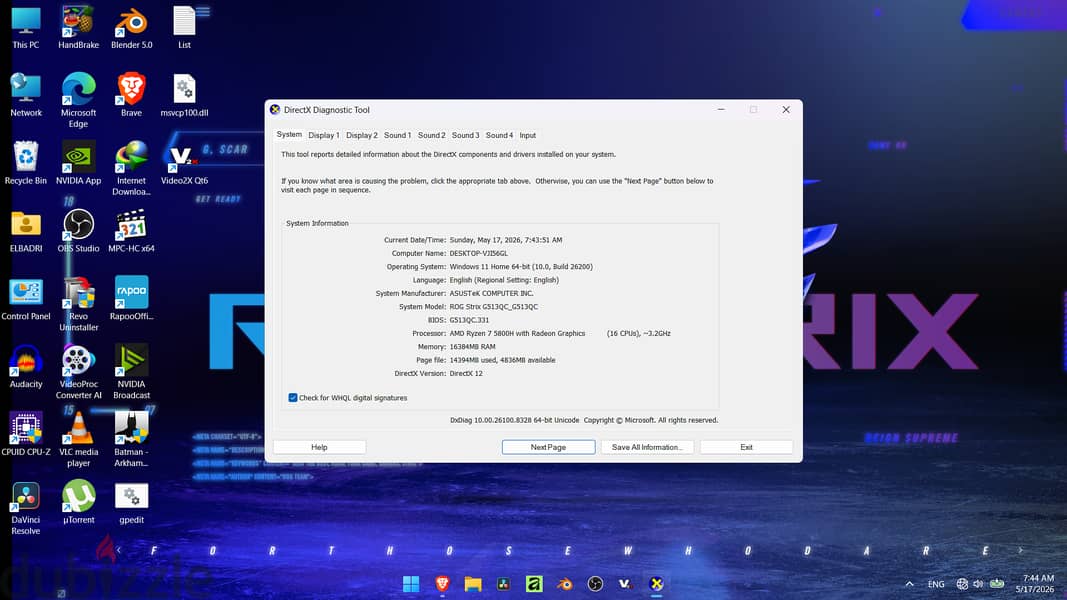
Task: Switch to the Display 1 tab
Action: 323,135
